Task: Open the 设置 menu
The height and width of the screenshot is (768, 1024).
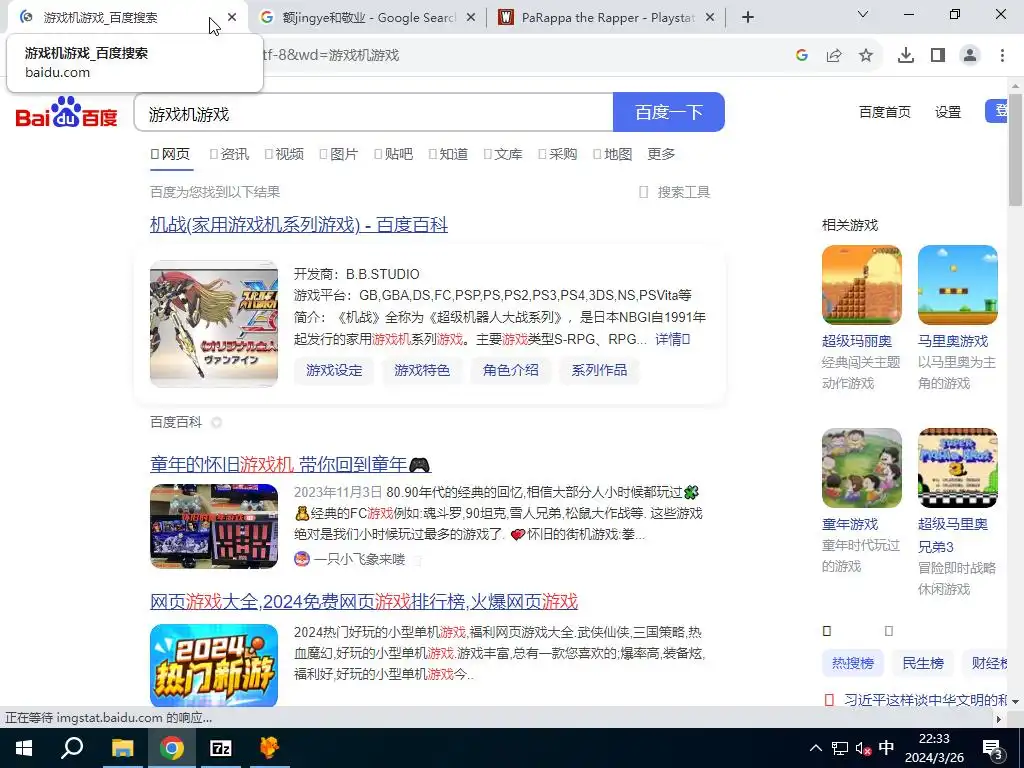Action: (948, 112)
